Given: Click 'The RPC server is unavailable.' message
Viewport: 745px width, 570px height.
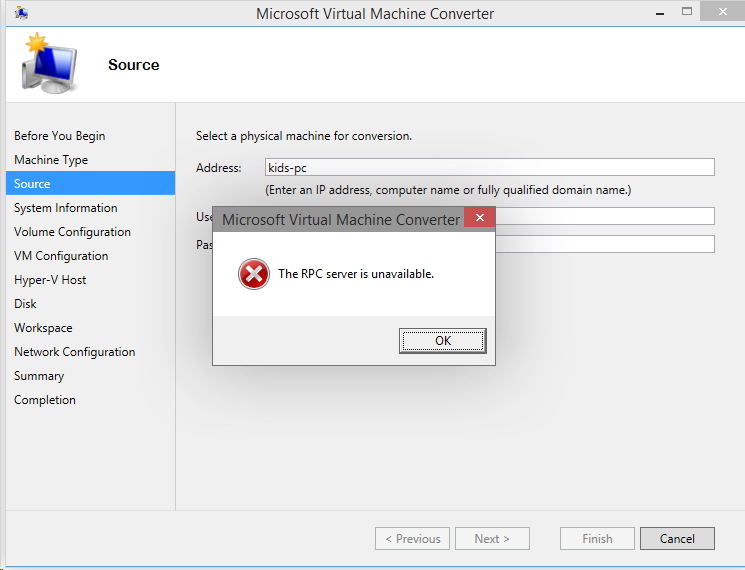Looking at the screenshot, I should tap(356, 274).
